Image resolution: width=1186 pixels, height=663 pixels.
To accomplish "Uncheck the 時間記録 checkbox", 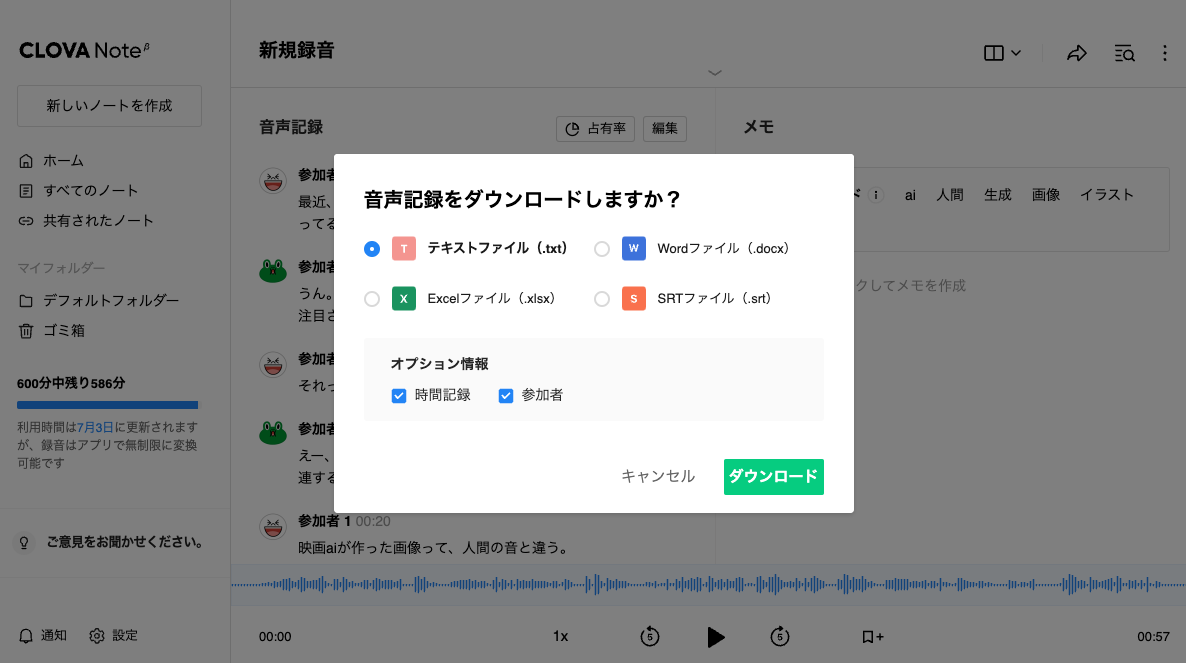I will point(399,396).
